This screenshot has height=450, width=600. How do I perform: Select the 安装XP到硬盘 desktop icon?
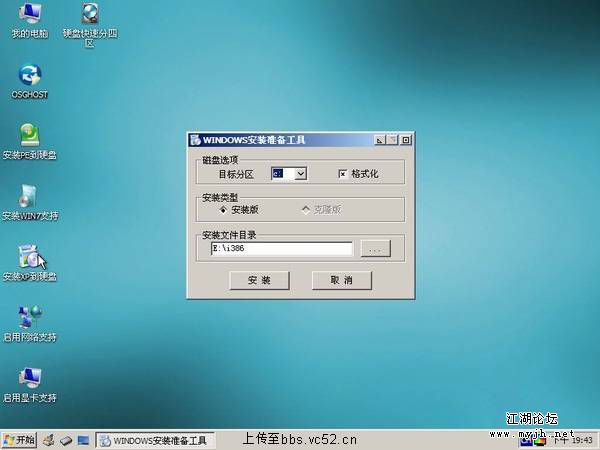click(30, 263)
